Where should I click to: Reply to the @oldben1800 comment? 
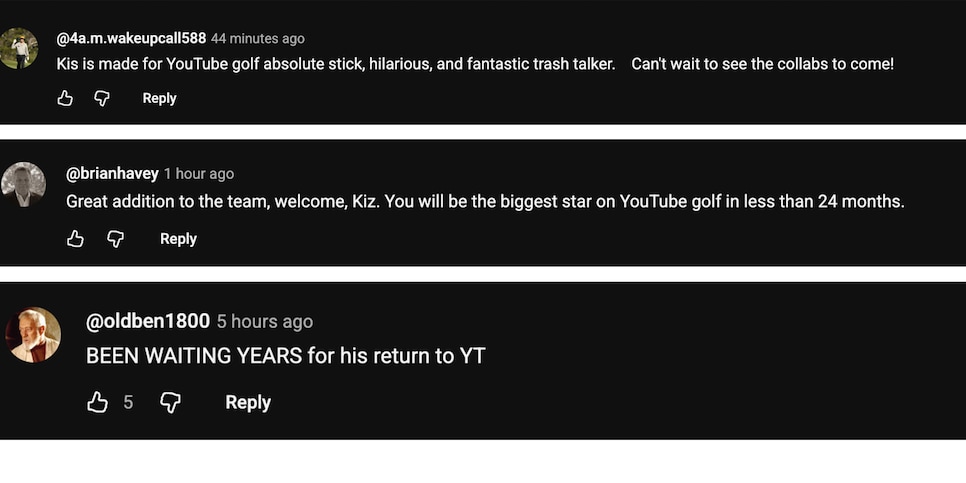pos(248,402)
